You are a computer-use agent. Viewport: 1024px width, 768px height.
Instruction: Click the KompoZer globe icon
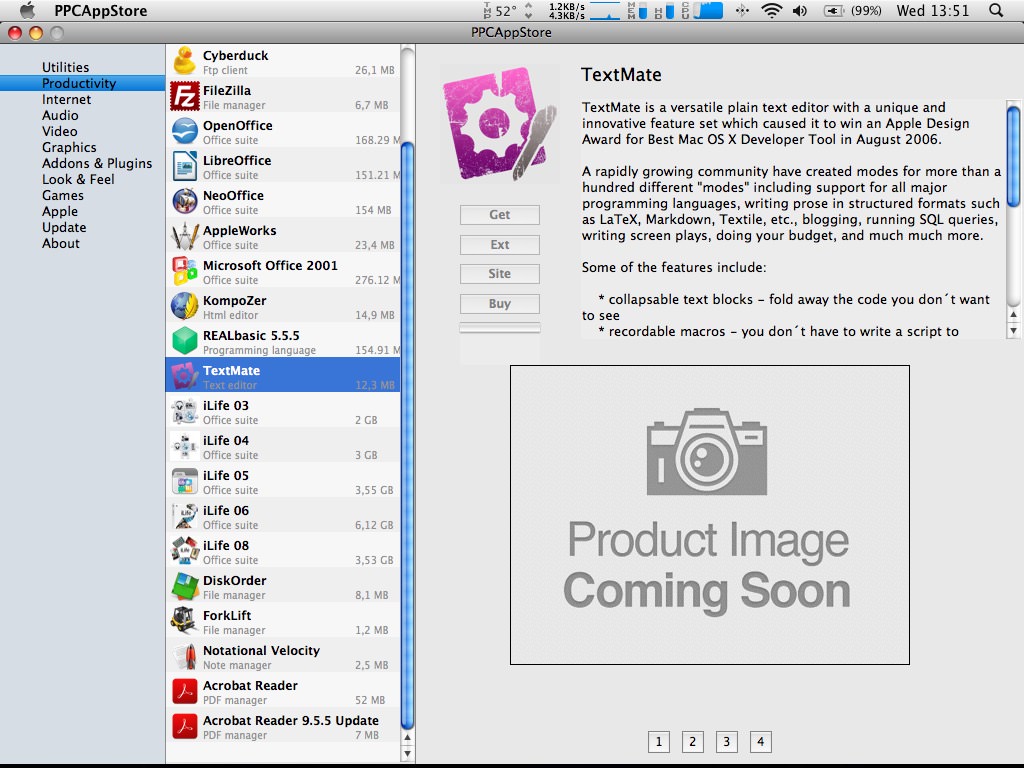tap(185, 306)
